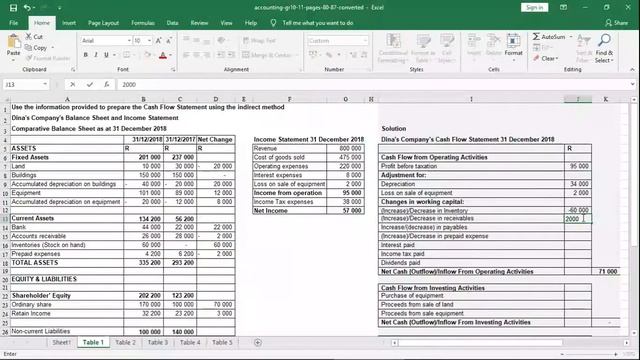Toggle Bold formatting

tap(85, 55)
